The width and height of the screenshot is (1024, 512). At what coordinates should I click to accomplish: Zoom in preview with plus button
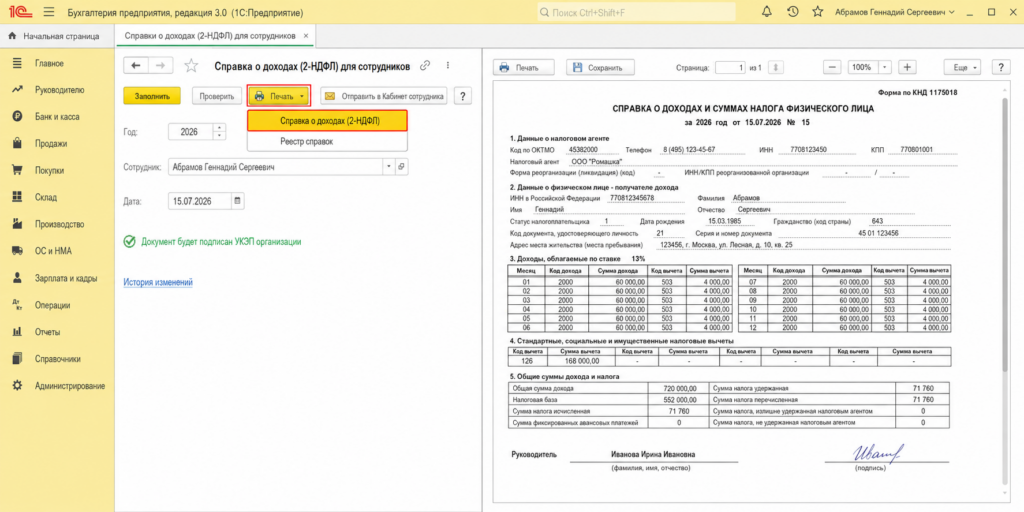(x=906, y=67)
